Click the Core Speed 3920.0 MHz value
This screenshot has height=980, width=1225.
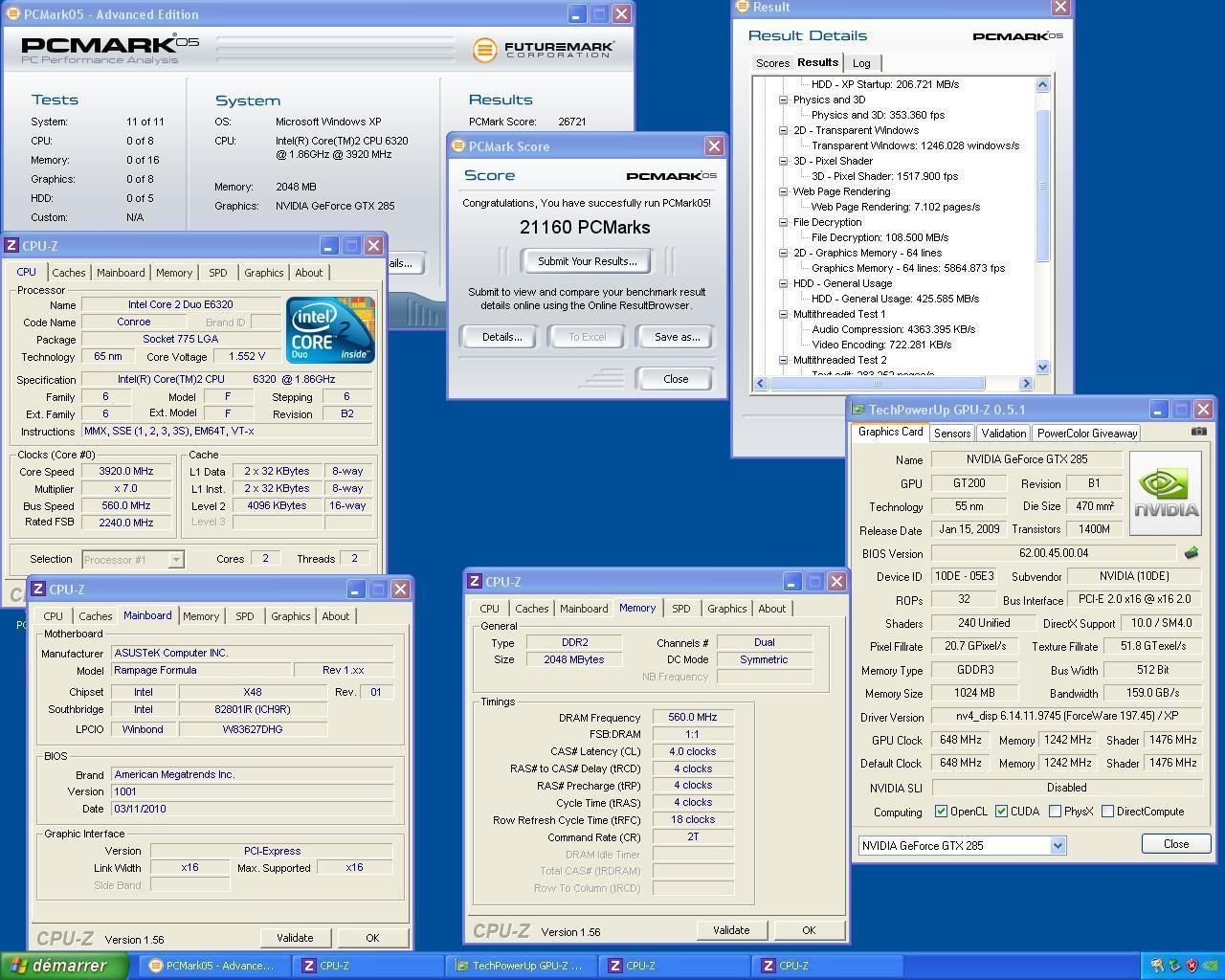126,471
